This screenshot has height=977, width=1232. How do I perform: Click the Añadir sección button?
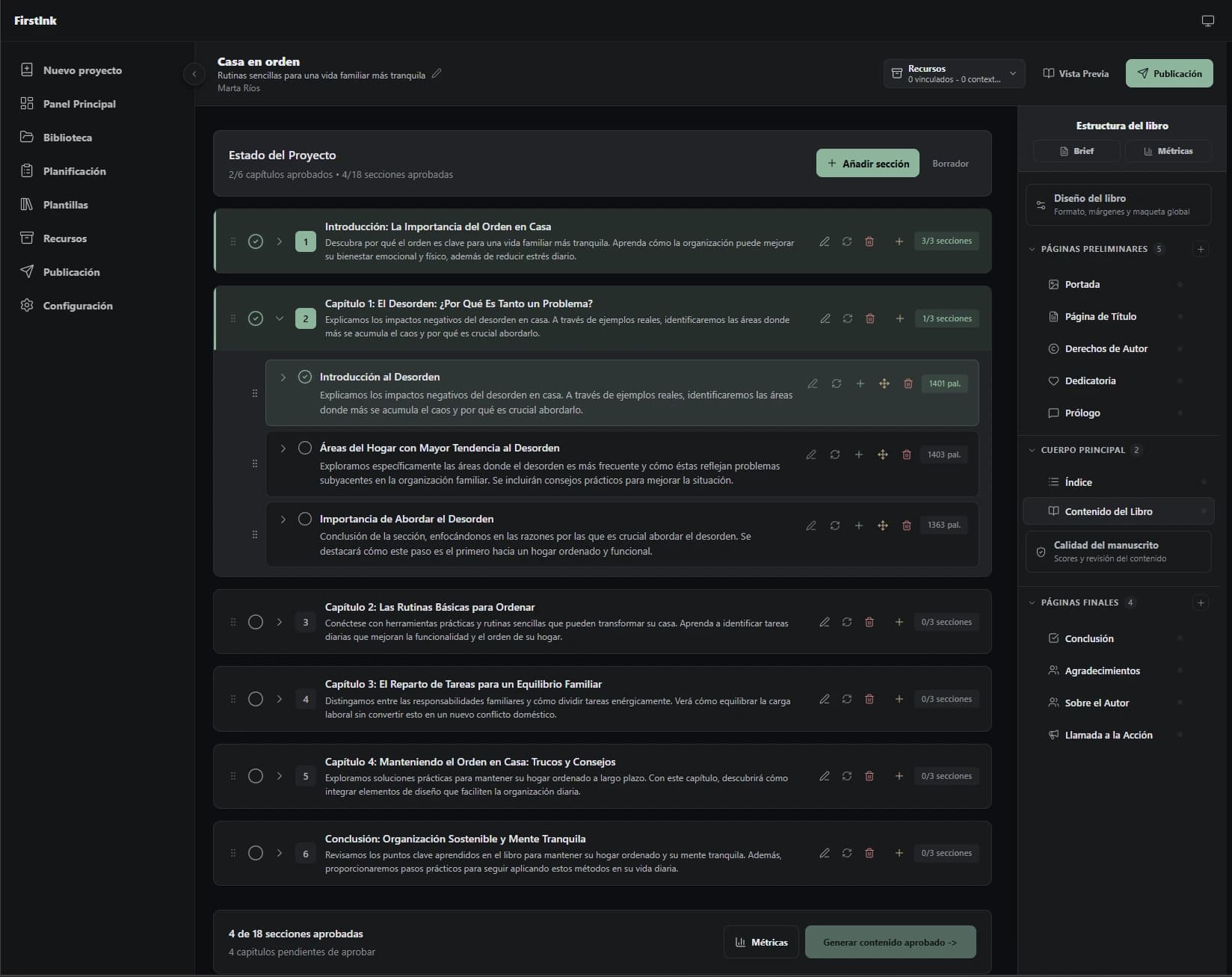[x=868, y=164]
